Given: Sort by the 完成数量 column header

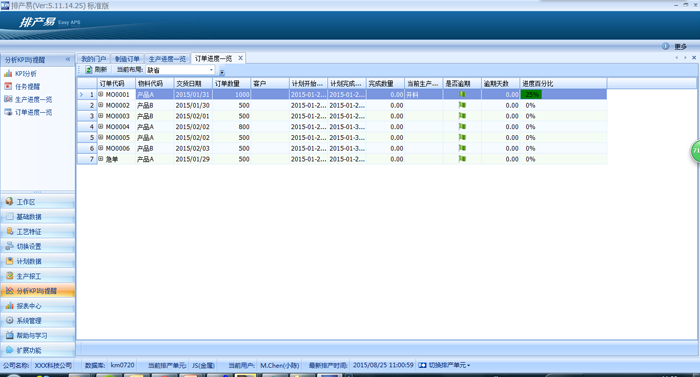Looking at the screenshot, I should pyautogui.click(x=385, y=84).
